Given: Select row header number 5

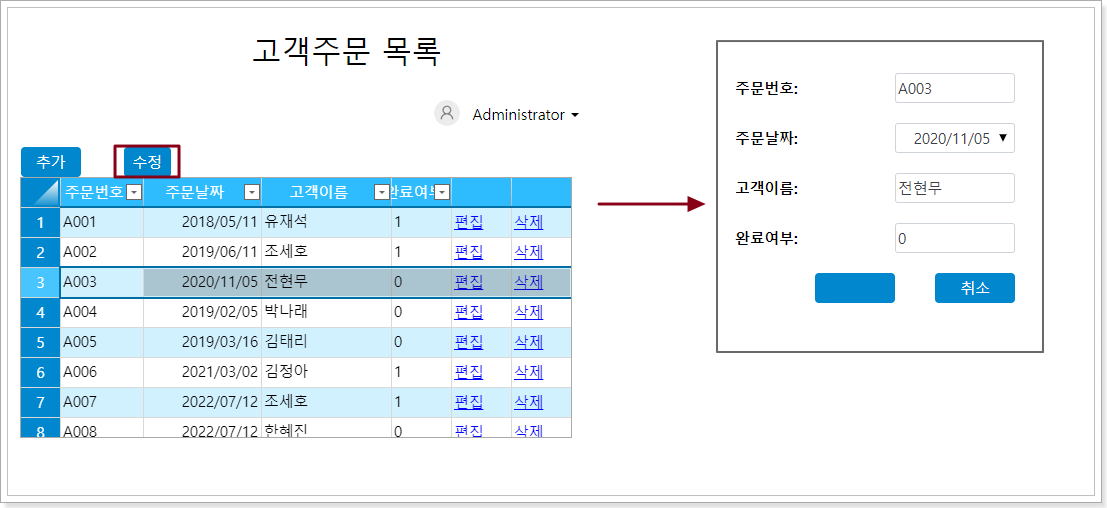Looking at the screenshot, I should click(41, 342).
